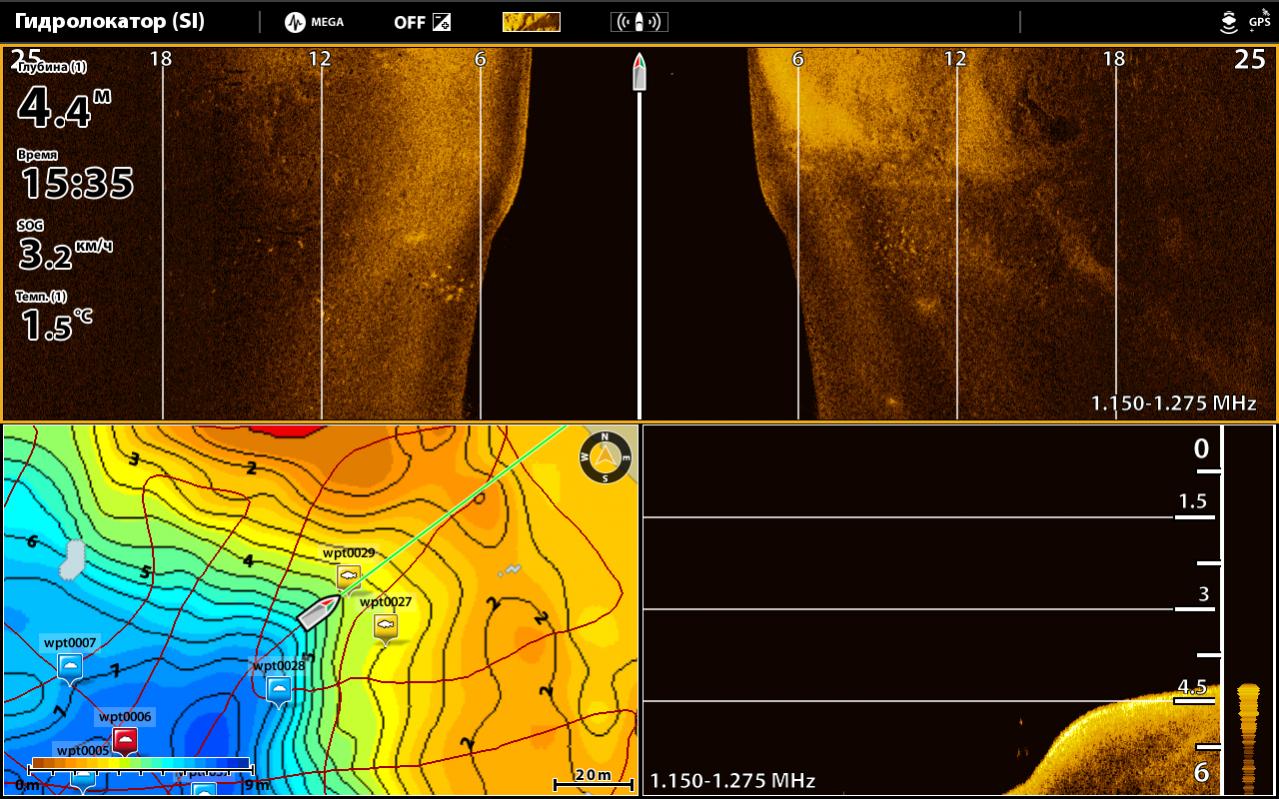1279x799 pixels.
Task: Select the red wpt0006 waypoint marker
Action: click(x=124, y=740)
